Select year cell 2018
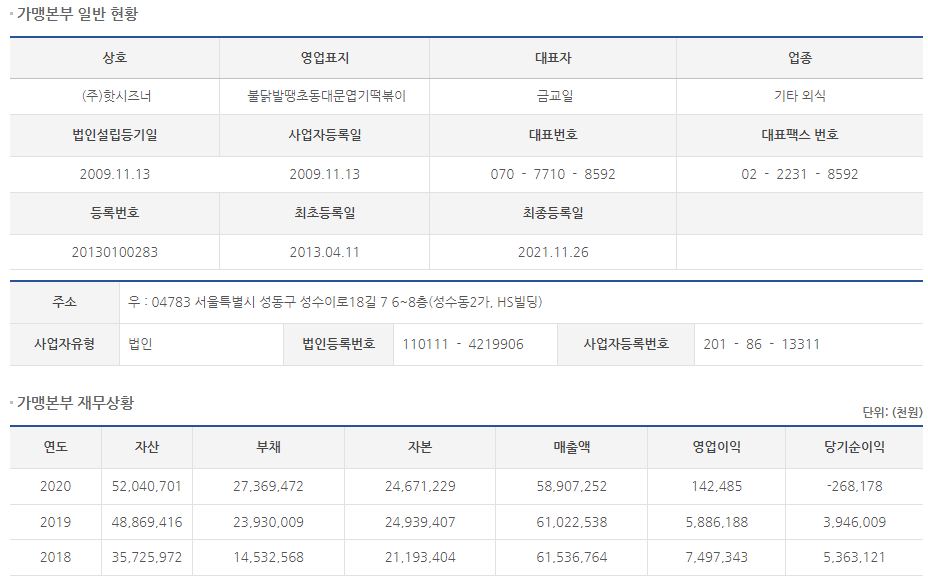The width and height of the screenshot is (928, 584). tap(56, 557)
